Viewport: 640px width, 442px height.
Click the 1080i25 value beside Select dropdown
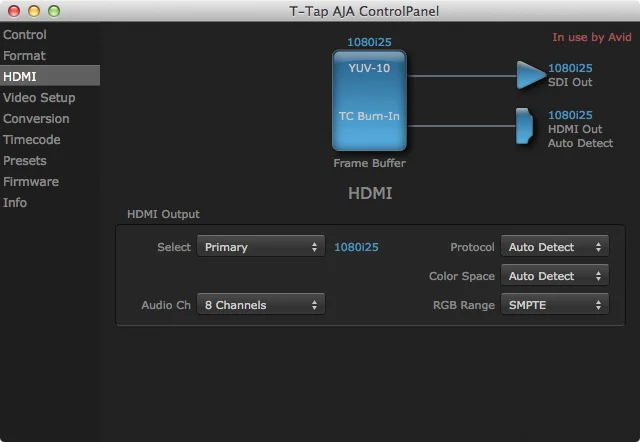click(356, 247)
